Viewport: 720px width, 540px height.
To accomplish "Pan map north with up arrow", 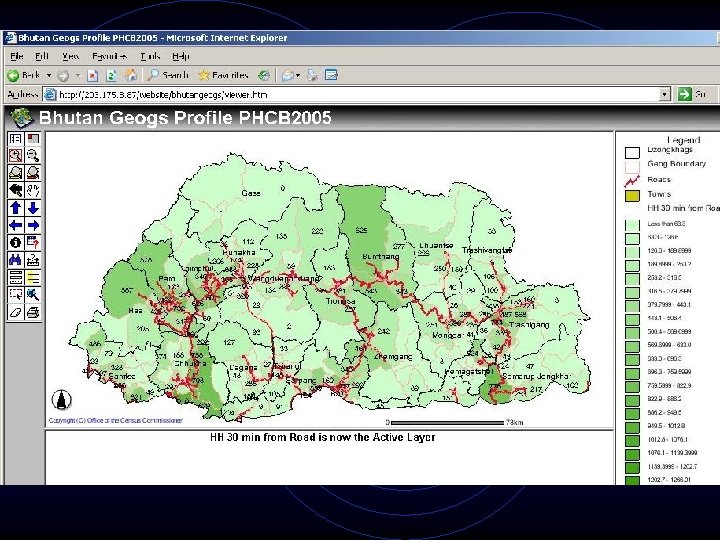I will (x=16, y=208).
